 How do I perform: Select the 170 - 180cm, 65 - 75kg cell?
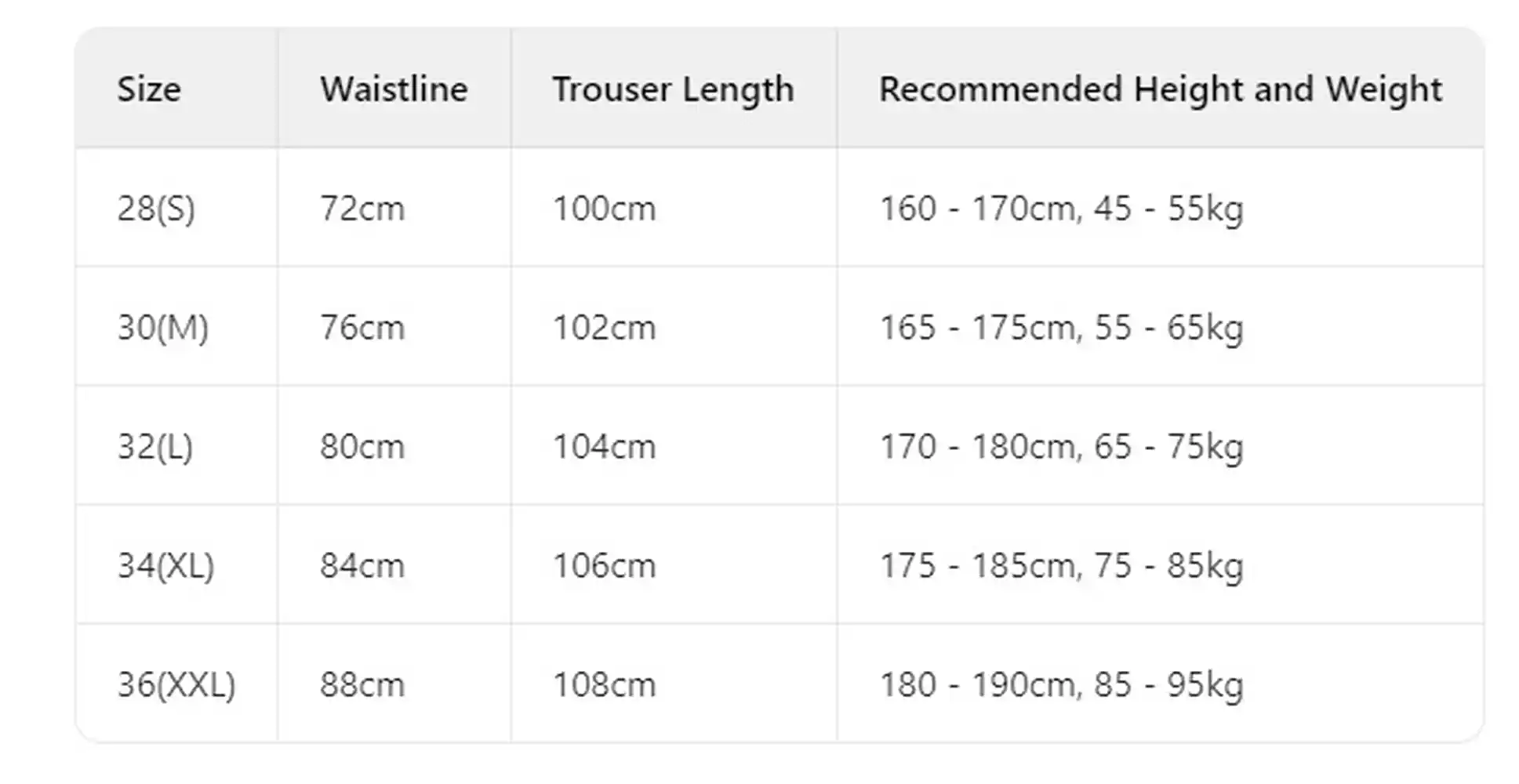pyautogui.click(x=1061, y=447)
